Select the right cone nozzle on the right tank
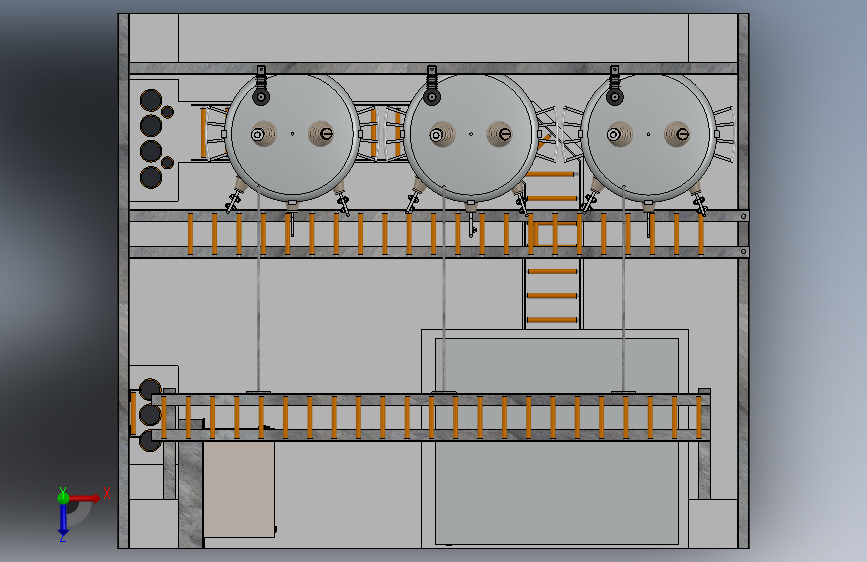 (677, 134)
